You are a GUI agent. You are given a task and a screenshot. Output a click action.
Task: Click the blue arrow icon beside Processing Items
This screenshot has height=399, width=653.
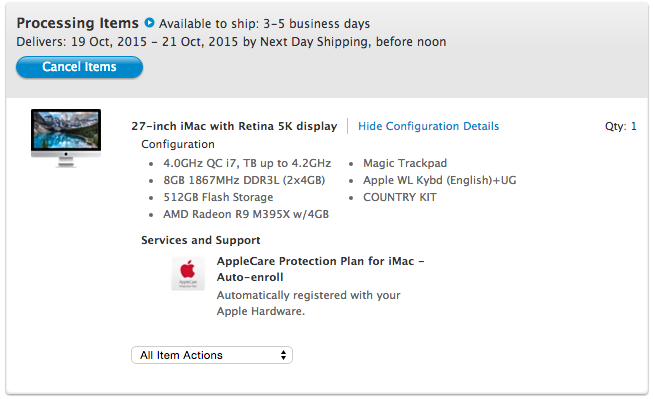[x=149, y=22]
